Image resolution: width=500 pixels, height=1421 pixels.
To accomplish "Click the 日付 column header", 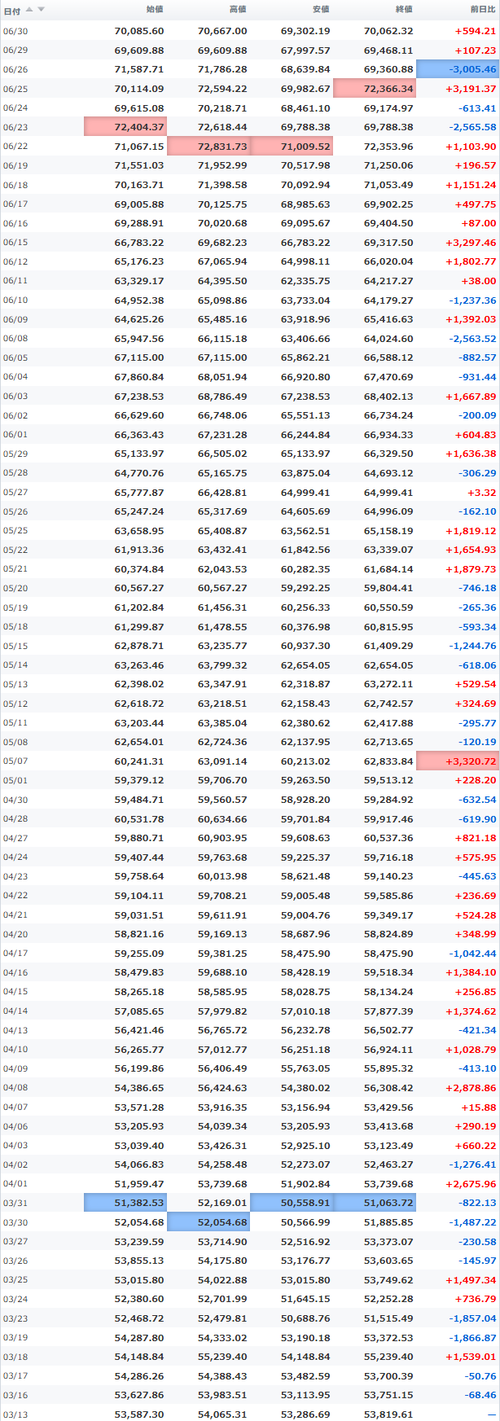I will point(12,10).
